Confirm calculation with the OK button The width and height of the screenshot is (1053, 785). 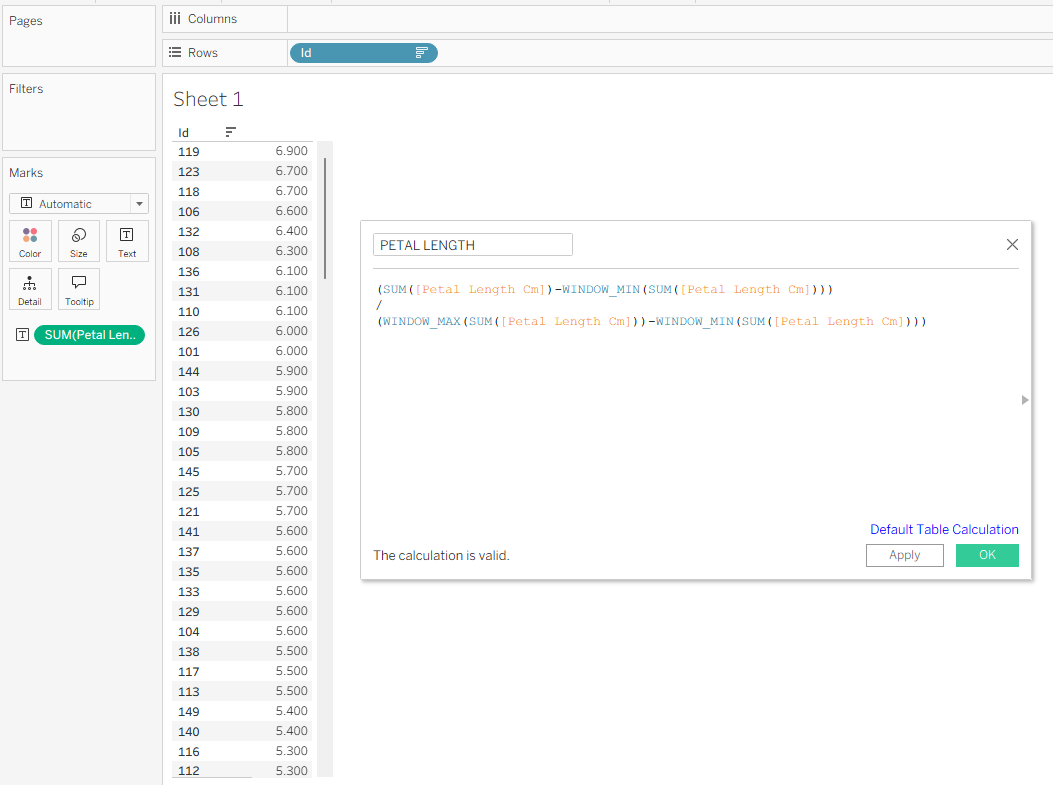pos(987,555)
